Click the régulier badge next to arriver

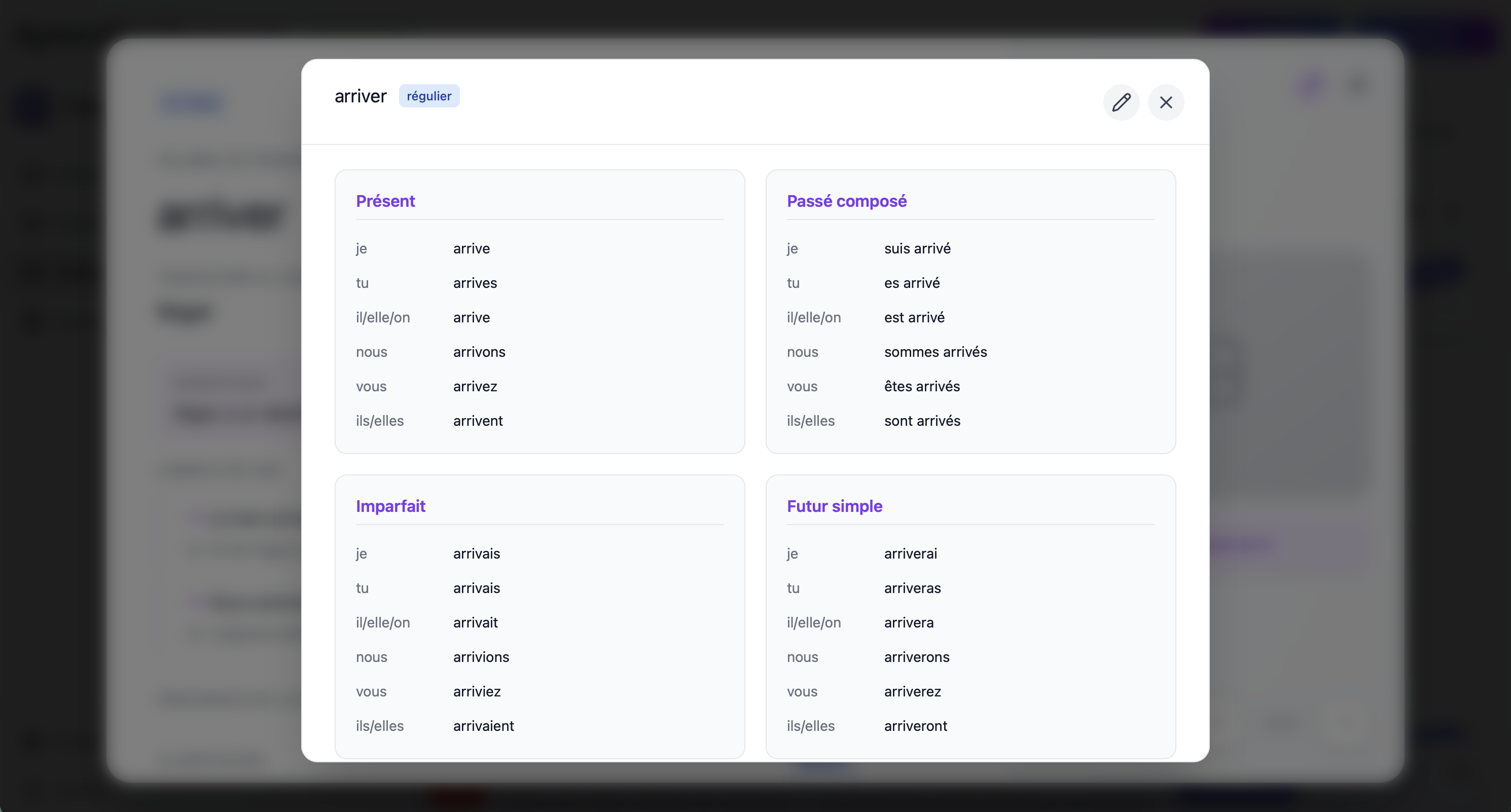point(429,96)
